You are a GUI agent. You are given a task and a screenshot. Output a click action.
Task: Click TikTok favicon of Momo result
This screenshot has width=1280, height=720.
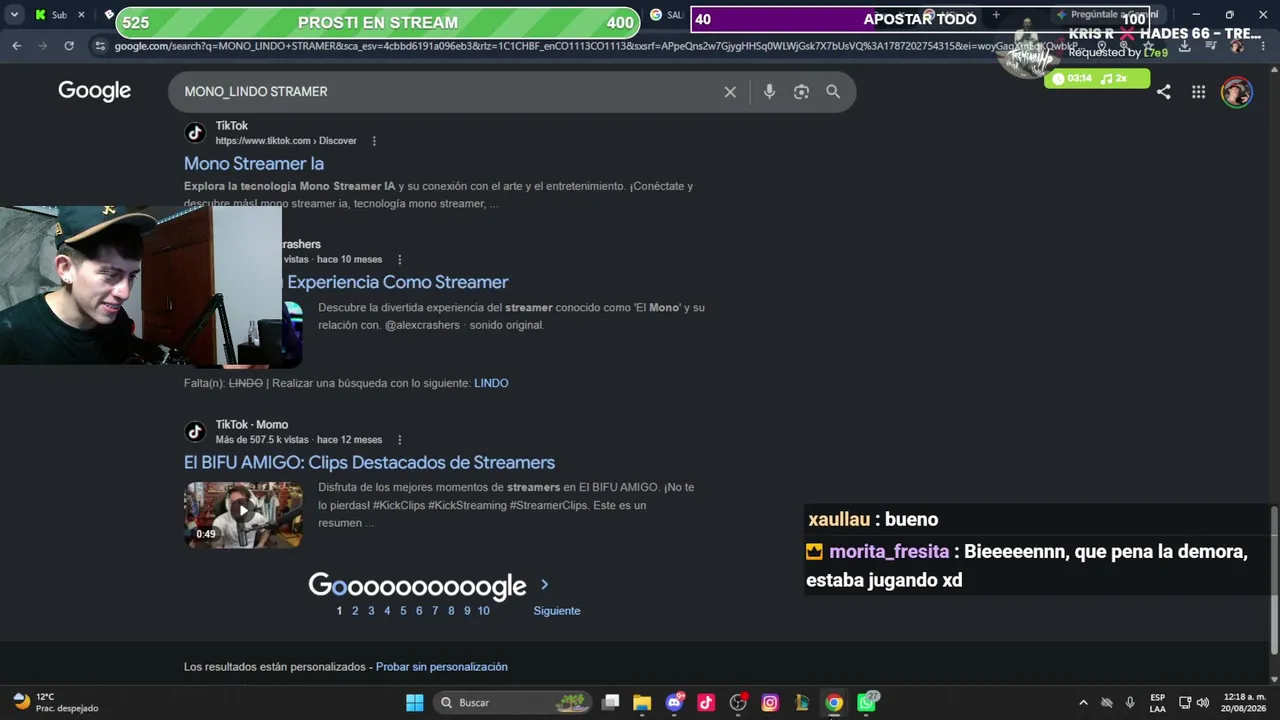tap(195, 432)
